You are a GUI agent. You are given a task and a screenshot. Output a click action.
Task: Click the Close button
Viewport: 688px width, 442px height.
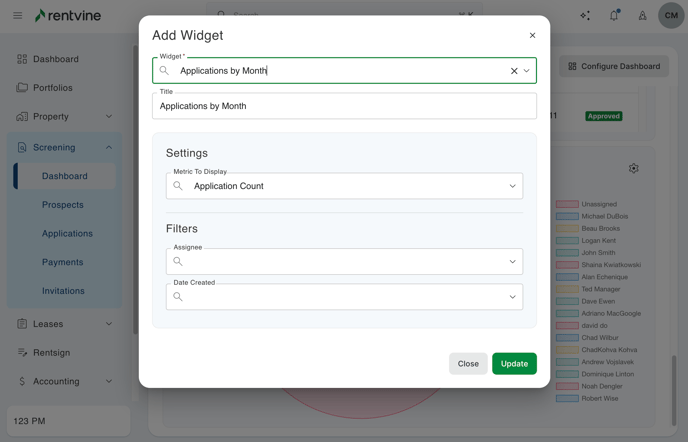(x=468, y=364)
